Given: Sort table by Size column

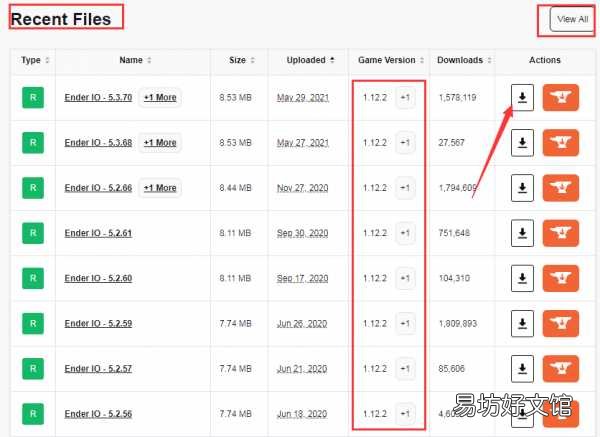Looking at the screenshot, I should 242,60.
